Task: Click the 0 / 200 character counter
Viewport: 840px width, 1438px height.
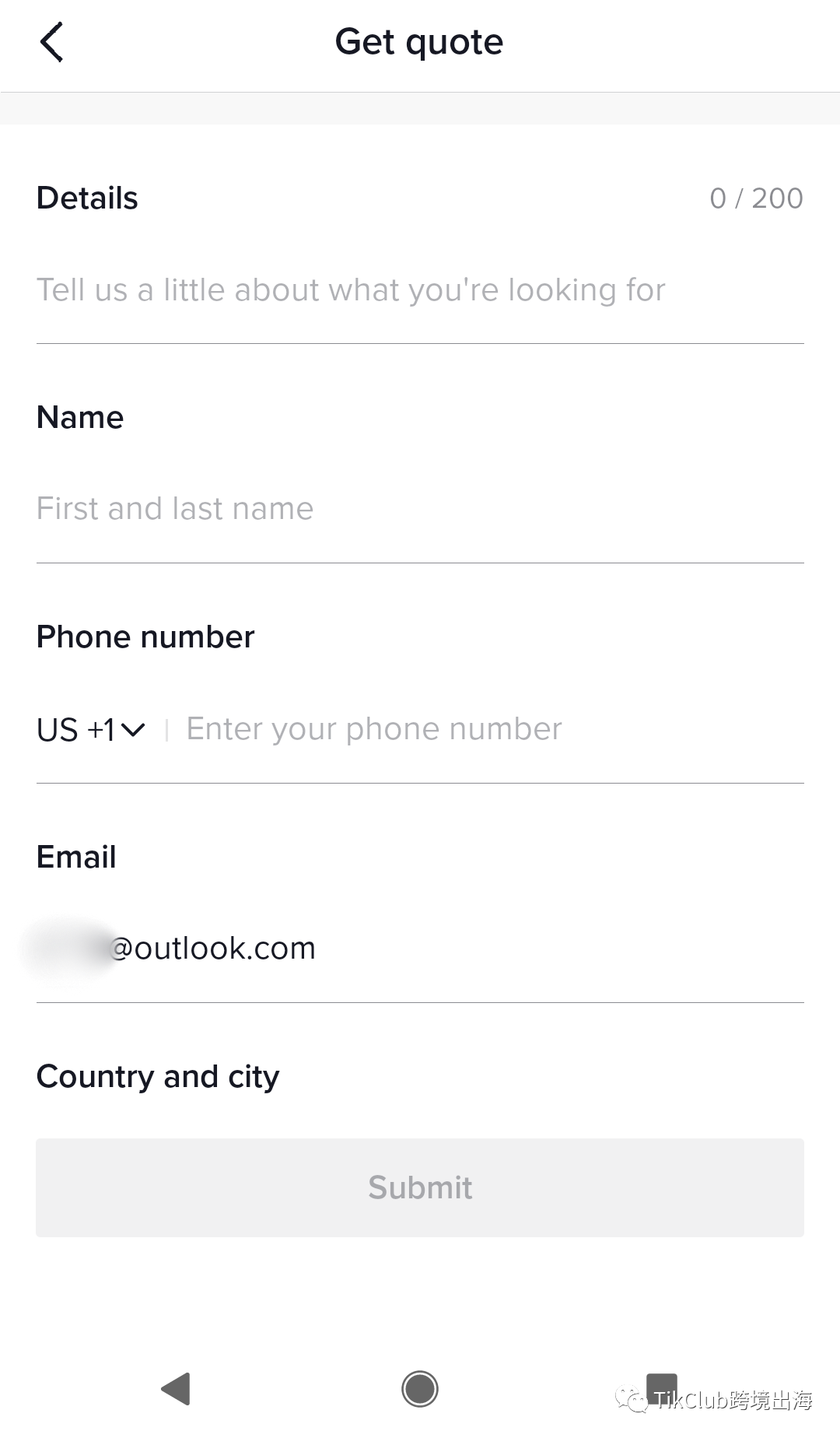Action: pyautogui.click(x=756, y=198)
